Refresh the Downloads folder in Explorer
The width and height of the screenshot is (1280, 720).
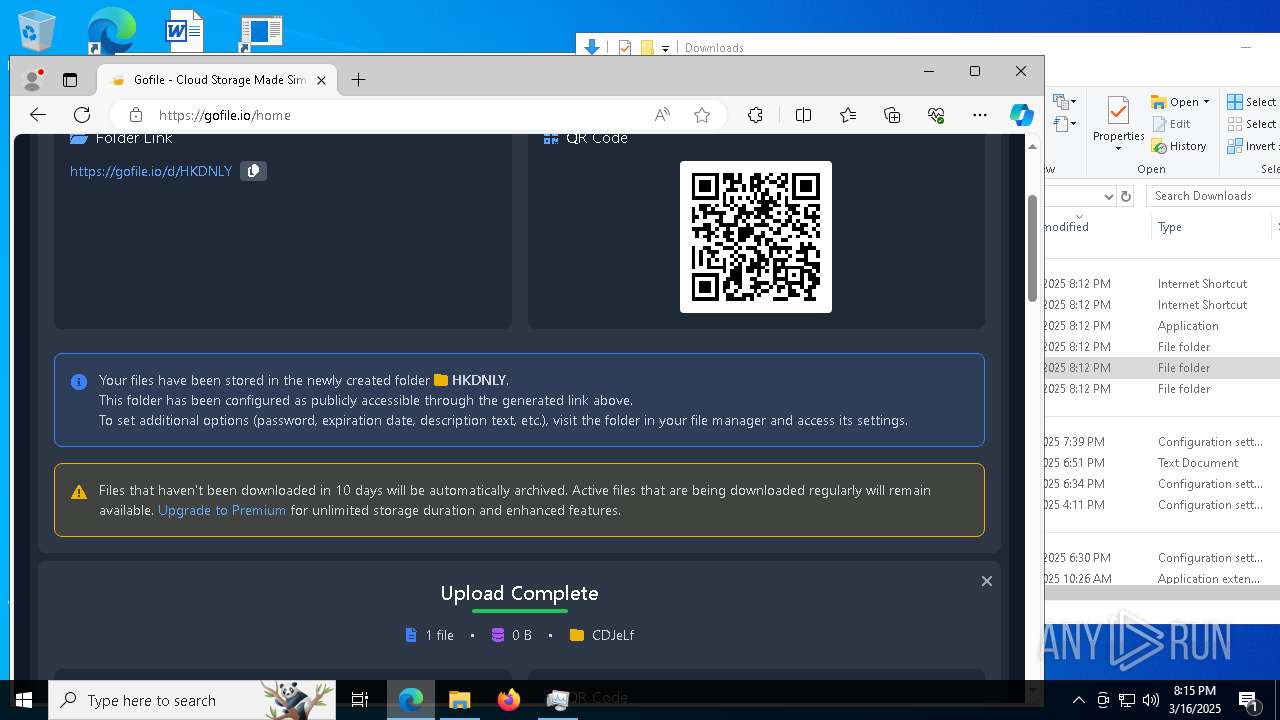[1126, 196]
